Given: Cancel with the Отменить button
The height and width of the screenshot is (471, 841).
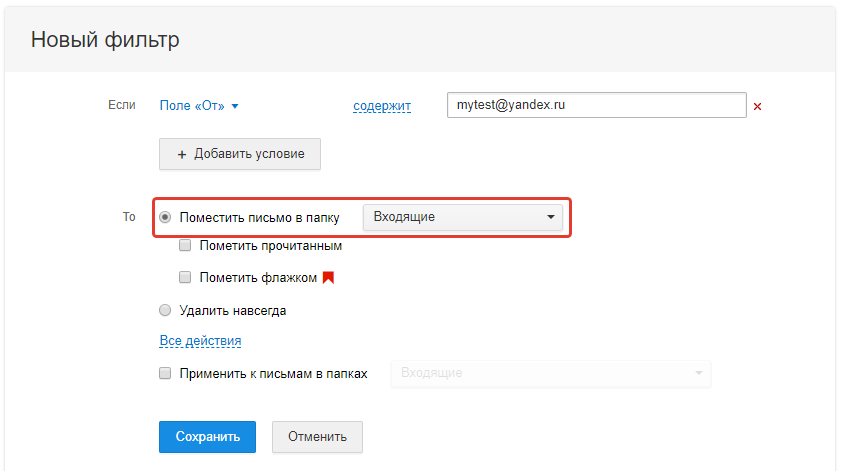Looking at the screenshot, I should pyautogui.click(x=317, y=437).
